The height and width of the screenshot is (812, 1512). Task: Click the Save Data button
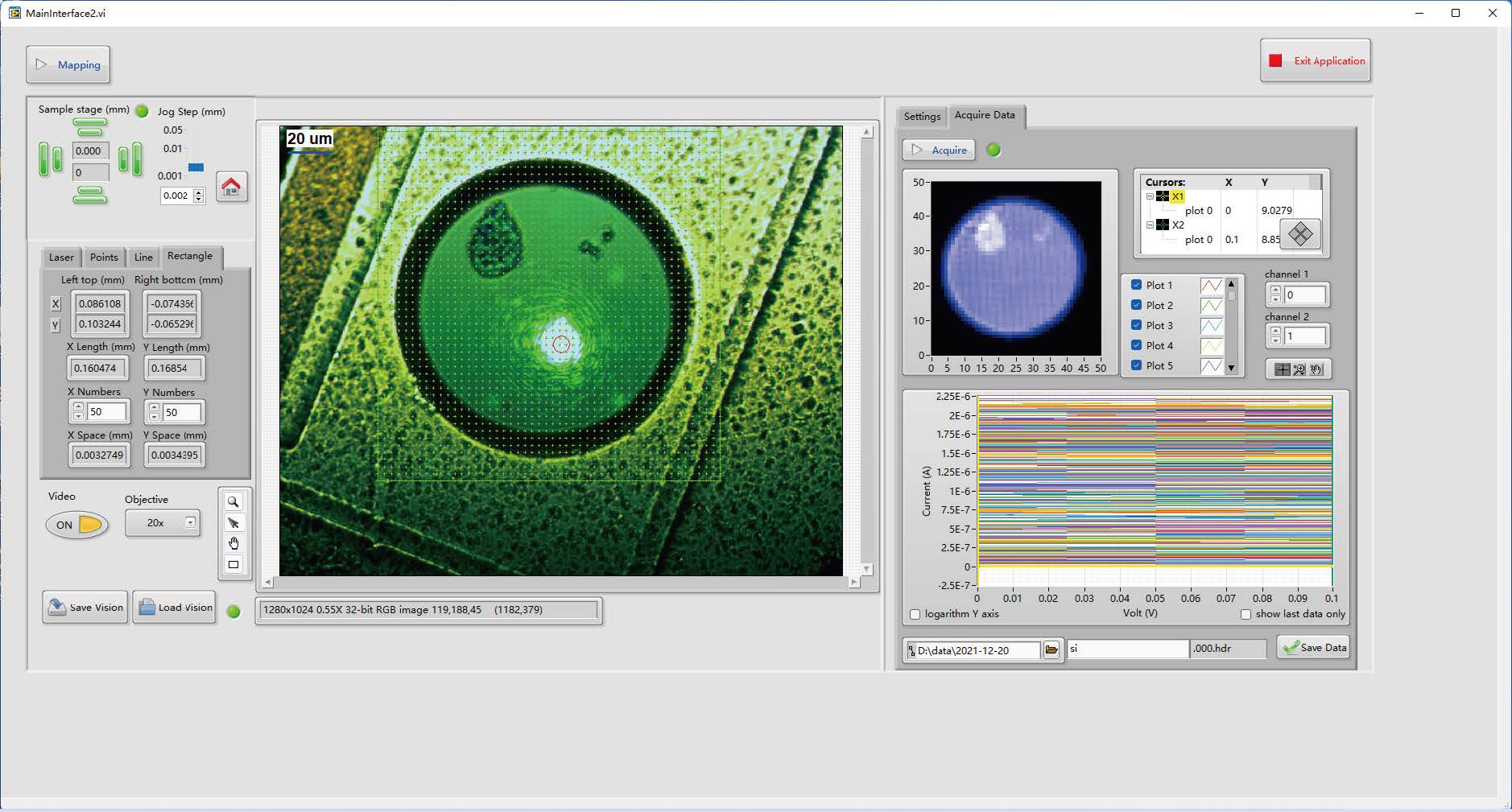coord(1314,648)
